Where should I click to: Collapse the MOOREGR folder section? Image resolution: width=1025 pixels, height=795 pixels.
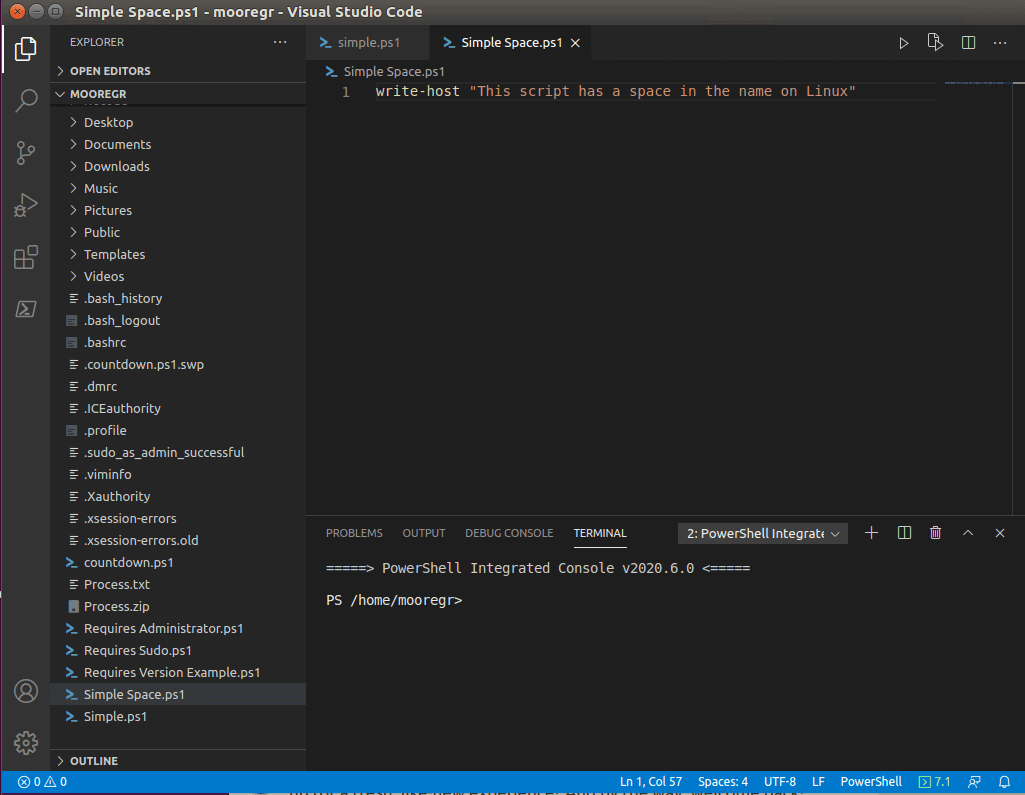pos(178,93)
